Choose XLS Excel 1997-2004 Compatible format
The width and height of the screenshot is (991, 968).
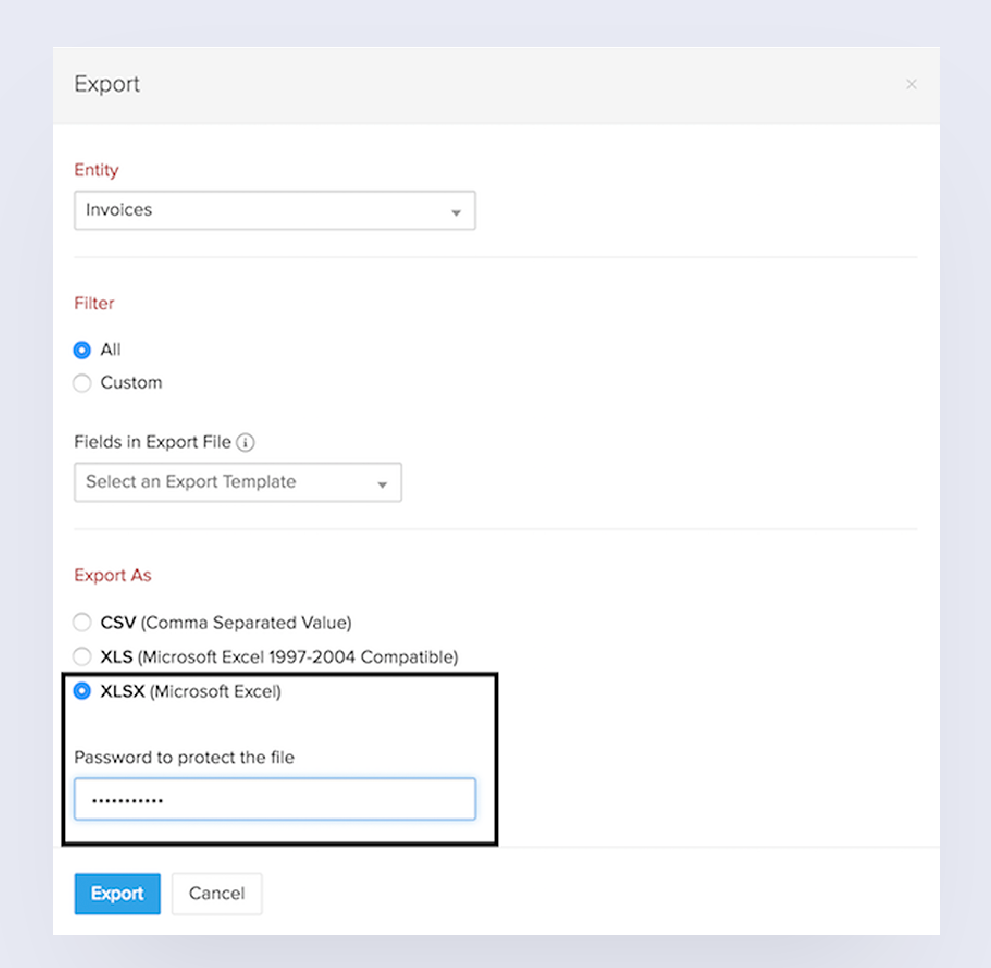[x=82, y=657]
